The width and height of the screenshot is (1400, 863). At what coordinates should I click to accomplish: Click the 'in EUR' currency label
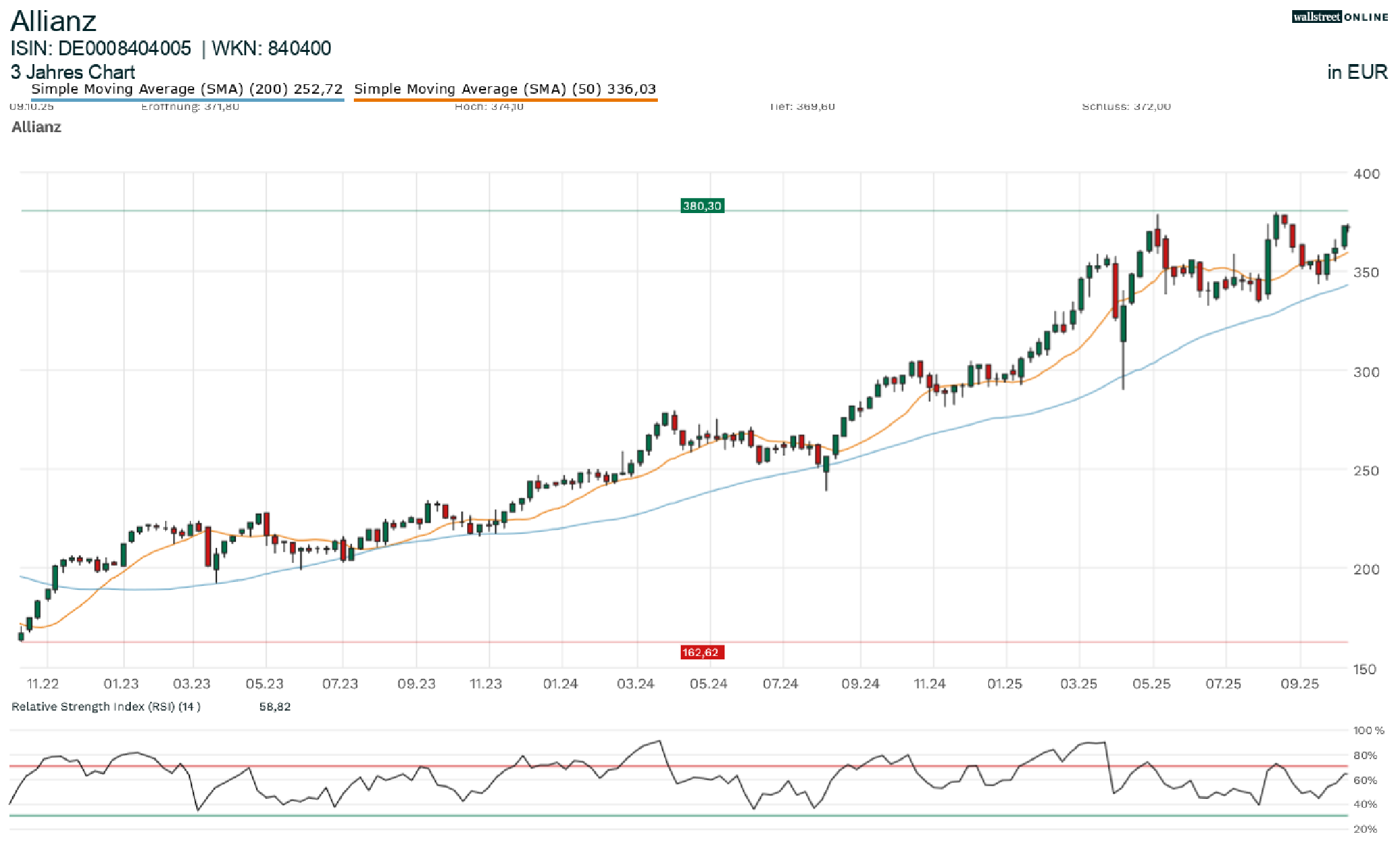point(1357,71)
